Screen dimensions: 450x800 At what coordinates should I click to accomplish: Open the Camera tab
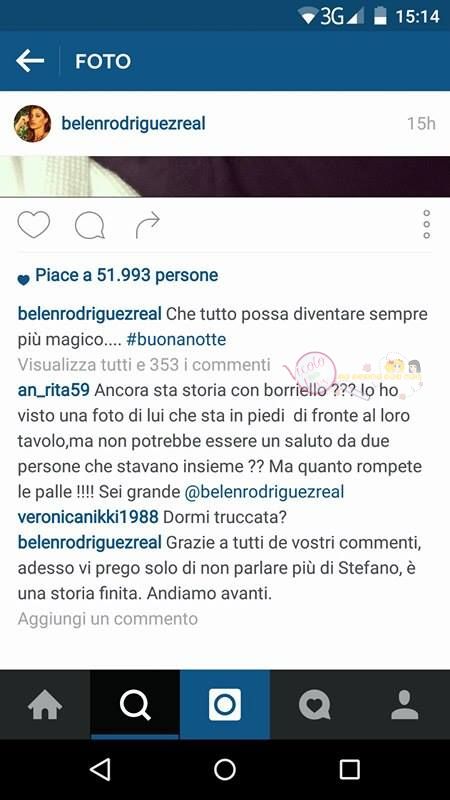(x=225, y=705)
